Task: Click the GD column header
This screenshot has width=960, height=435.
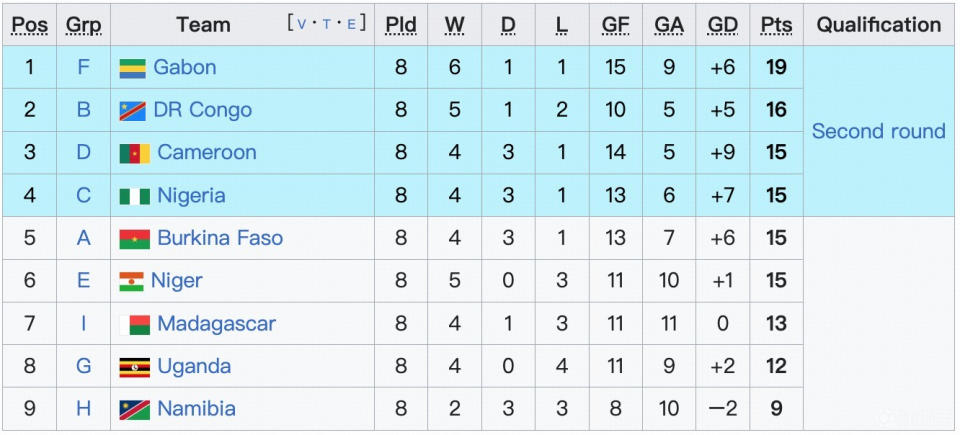Action: tap(722, 25)
